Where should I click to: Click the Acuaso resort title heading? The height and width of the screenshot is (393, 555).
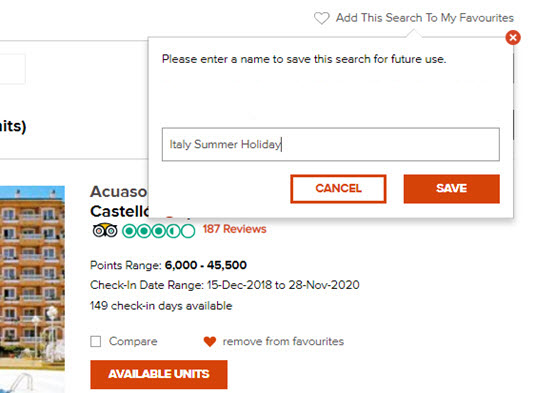point(120,201)
